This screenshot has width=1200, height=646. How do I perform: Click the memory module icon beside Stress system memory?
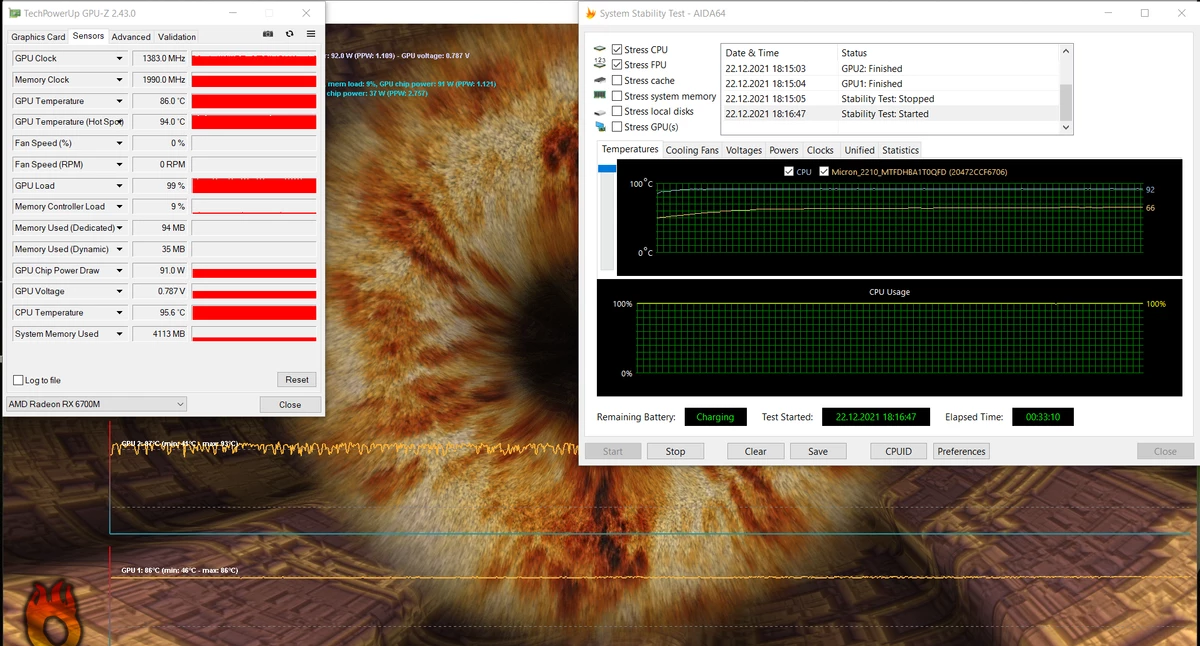click(601, 96)
